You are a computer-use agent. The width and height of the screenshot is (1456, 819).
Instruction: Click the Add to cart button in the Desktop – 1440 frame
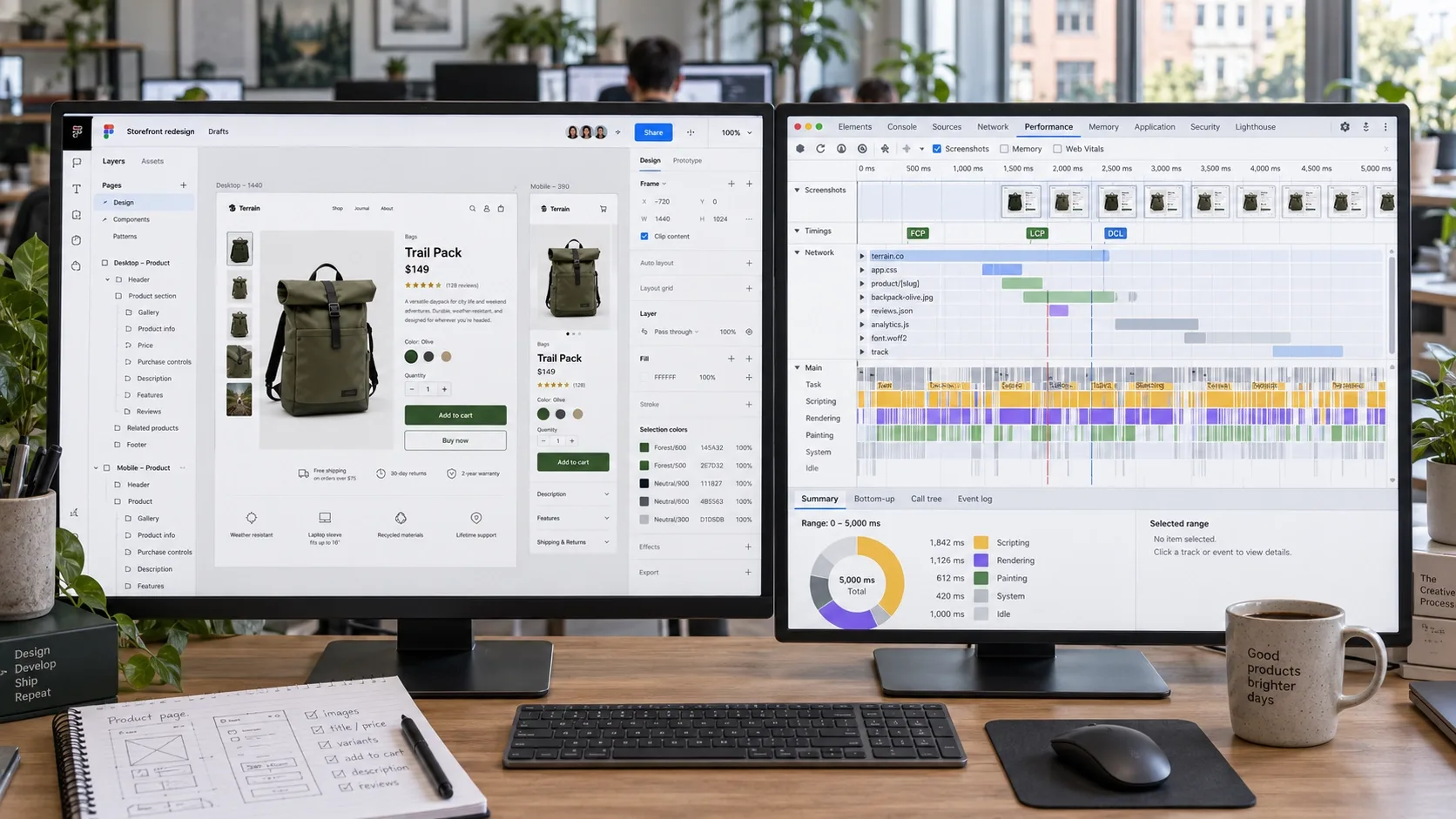455,415
